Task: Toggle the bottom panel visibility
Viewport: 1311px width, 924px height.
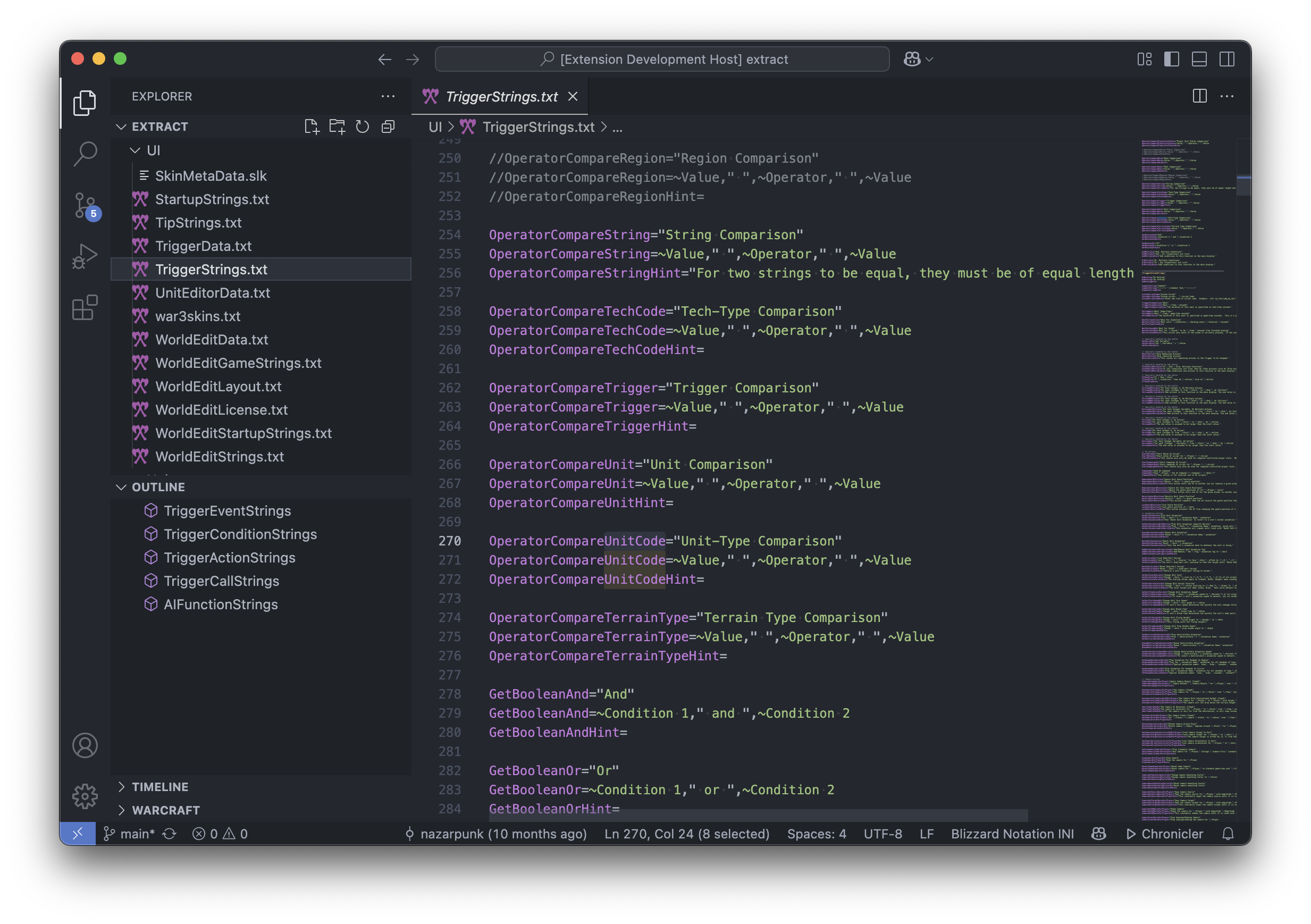Action: coord(1199,60)
